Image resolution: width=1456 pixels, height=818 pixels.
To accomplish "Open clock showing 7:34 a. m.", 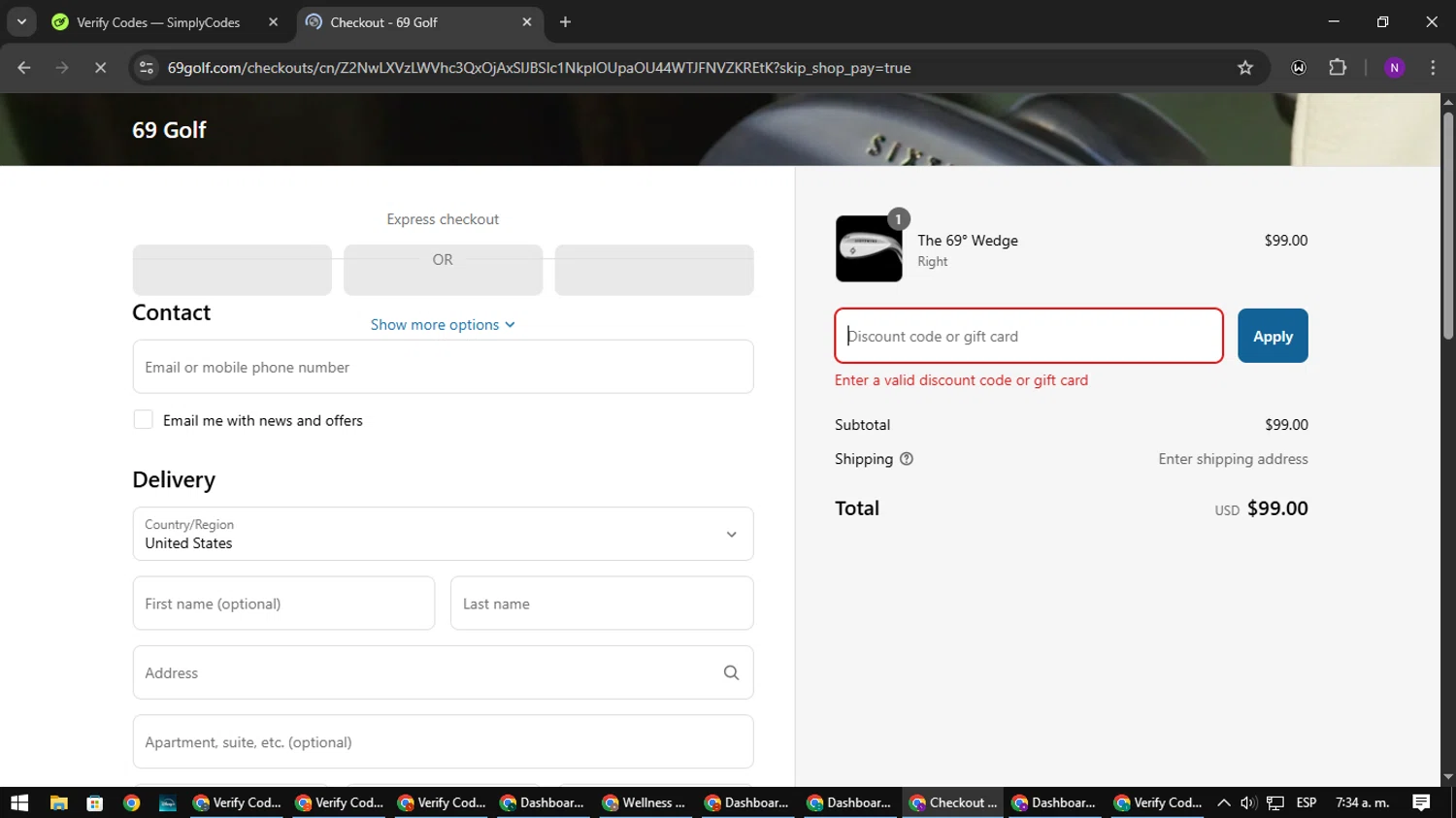I will pyautogui.click(x=1363, y=802).
